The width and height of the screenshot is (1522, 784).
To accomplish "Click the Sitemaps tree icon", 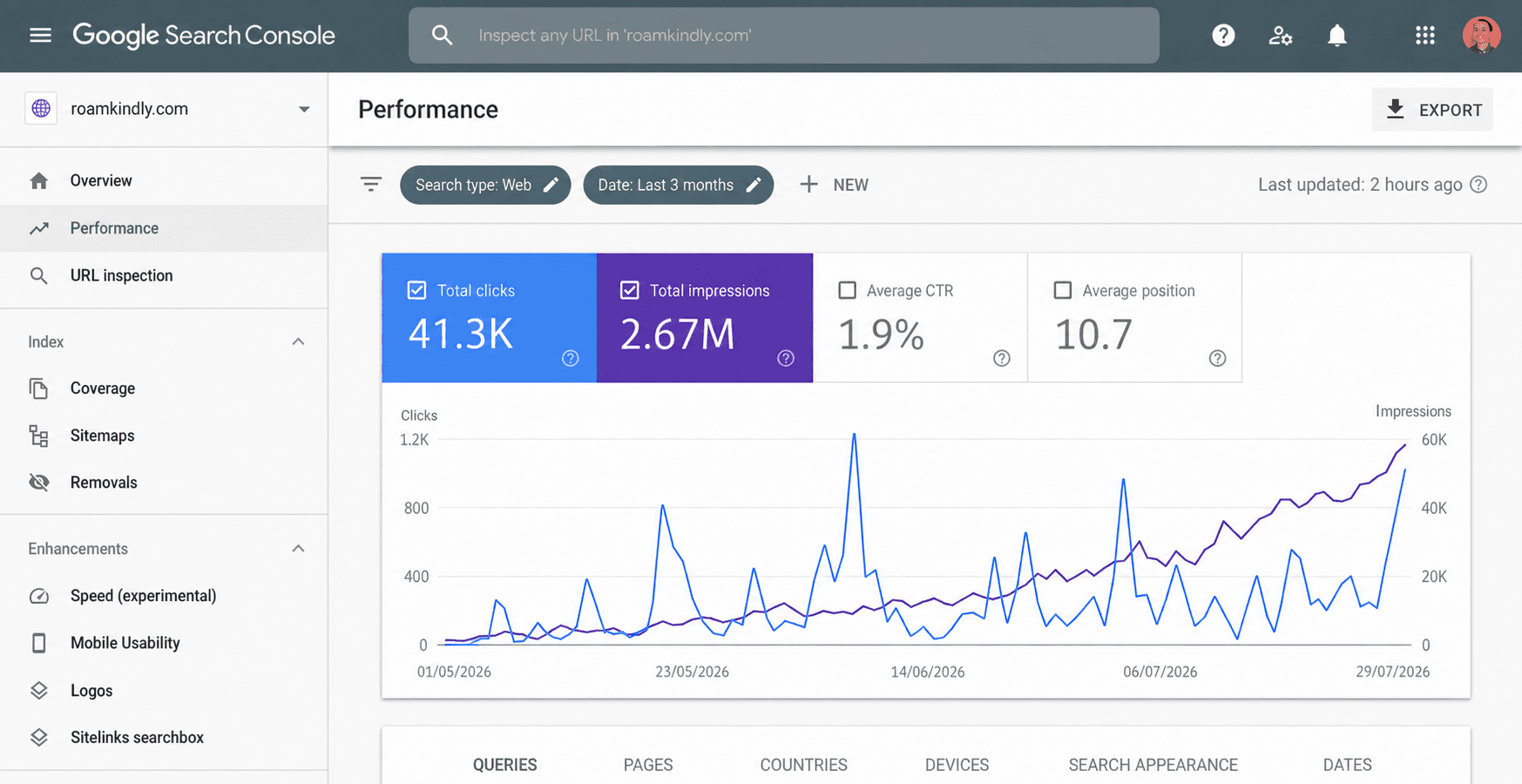I will [x=39, y=436].
